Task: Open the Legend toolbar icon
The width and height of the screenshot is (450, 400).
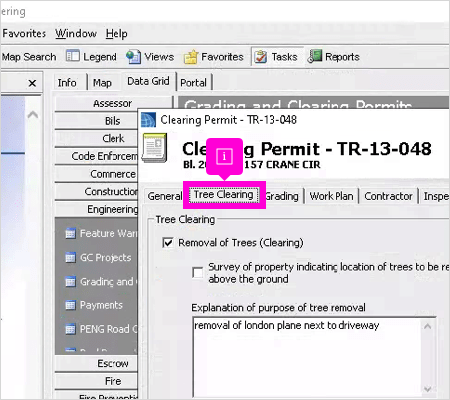Action: click(x=72, y=56)
